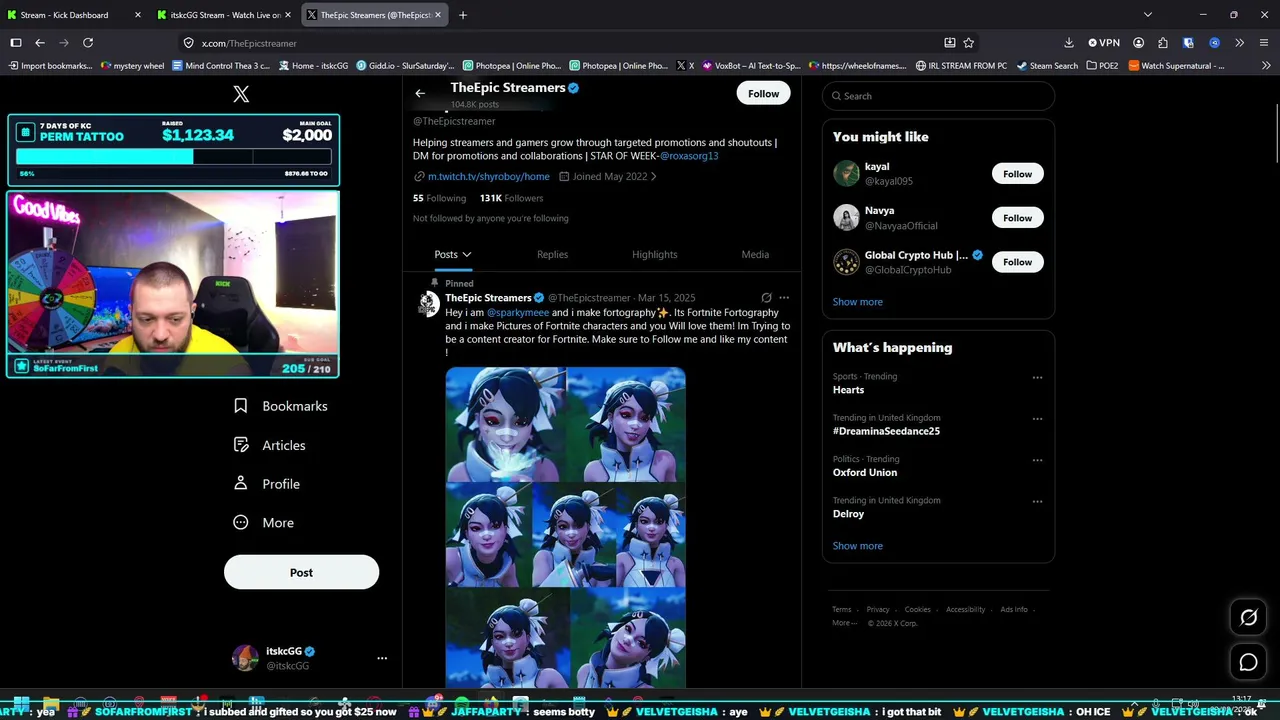
Task: Open Grok from the floating button
Action: point(1248,618)
